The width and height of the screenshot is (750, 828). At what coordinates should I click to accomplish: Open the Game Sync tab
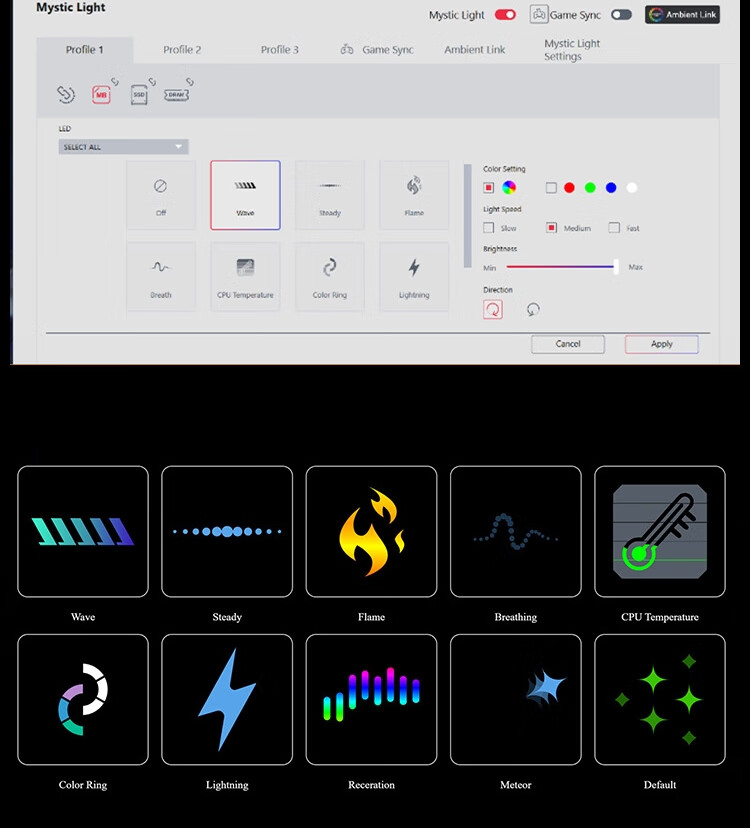point(377,50)
